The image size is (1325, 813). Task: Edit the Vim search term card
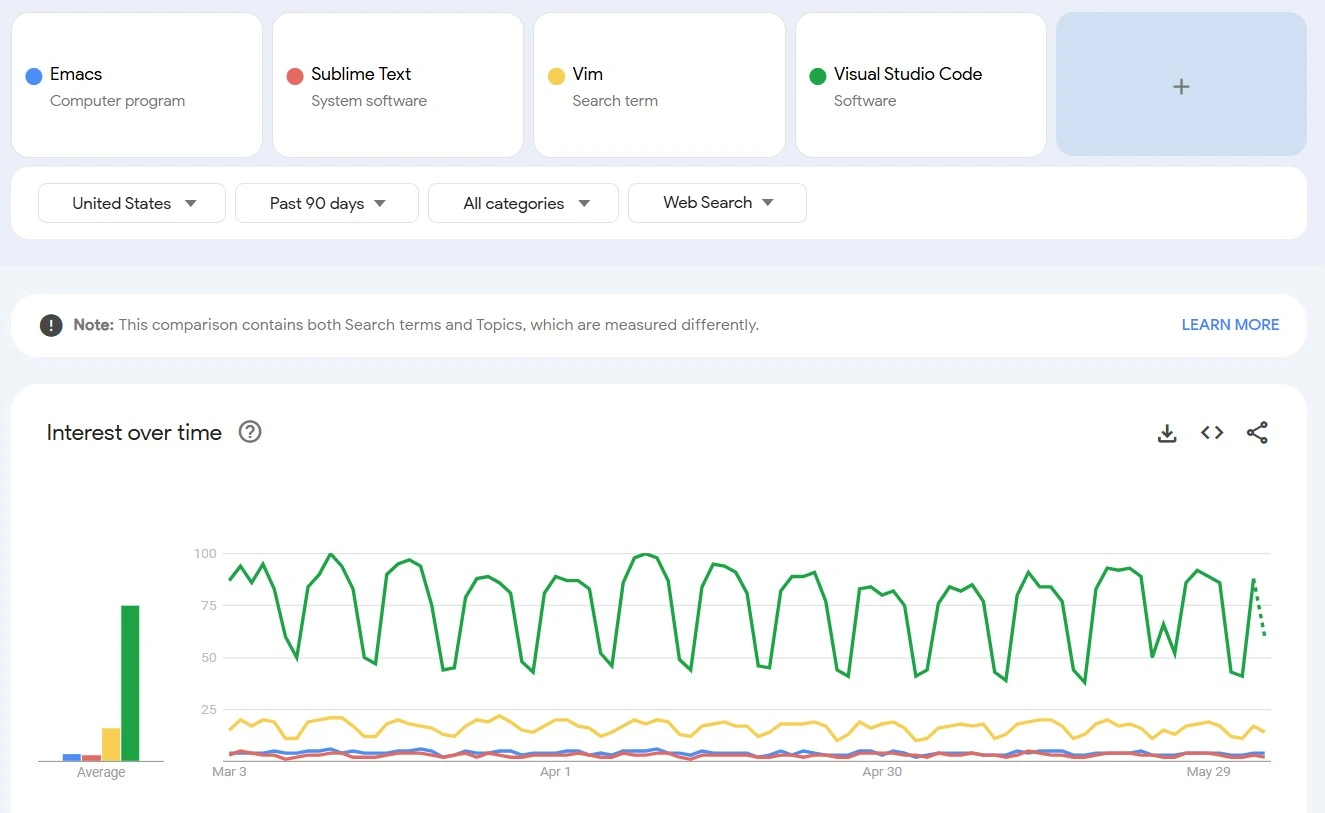(659, 85)
